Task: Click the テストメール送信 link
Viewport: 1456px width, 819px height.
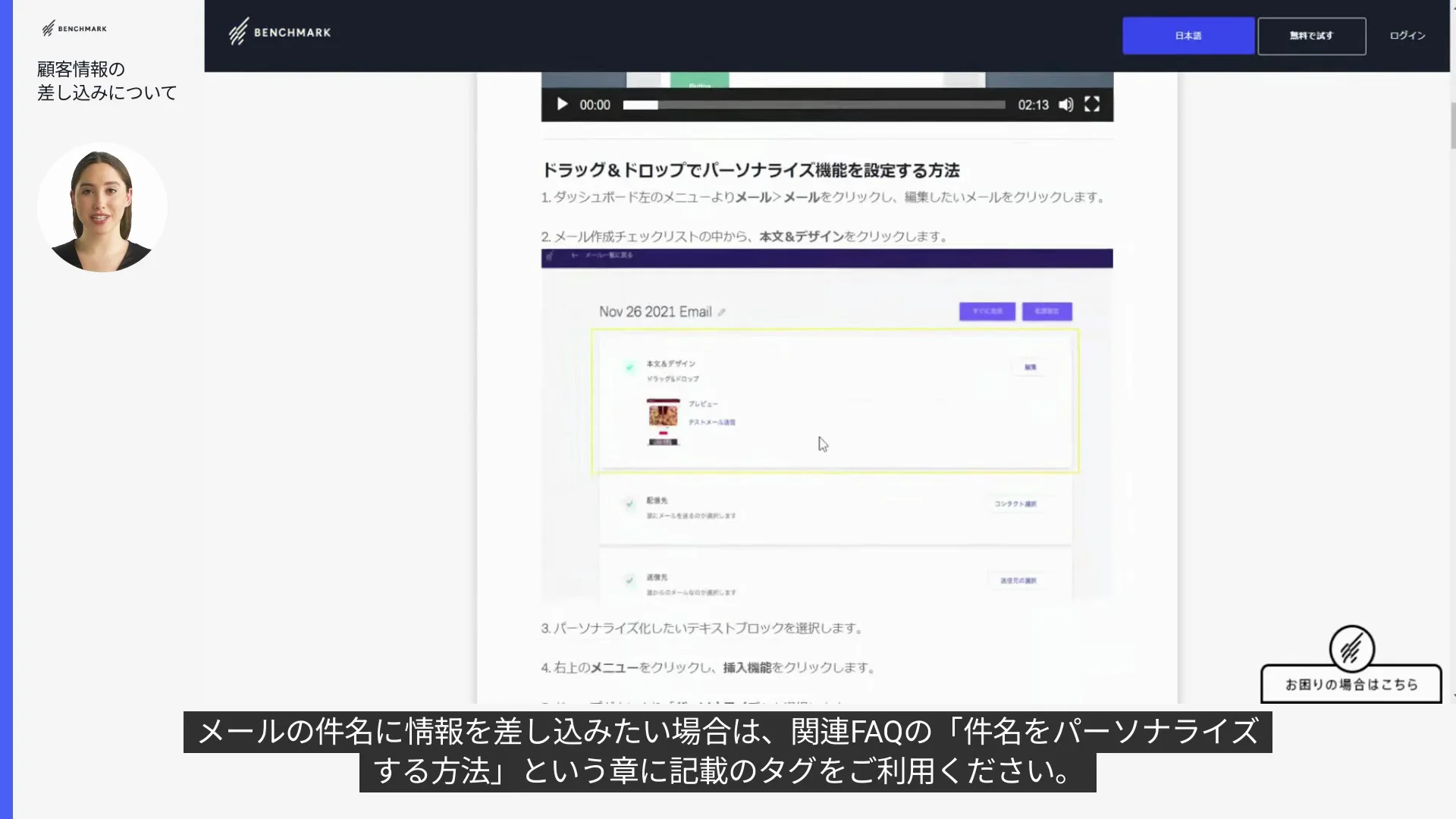Action: click(713, 422)
